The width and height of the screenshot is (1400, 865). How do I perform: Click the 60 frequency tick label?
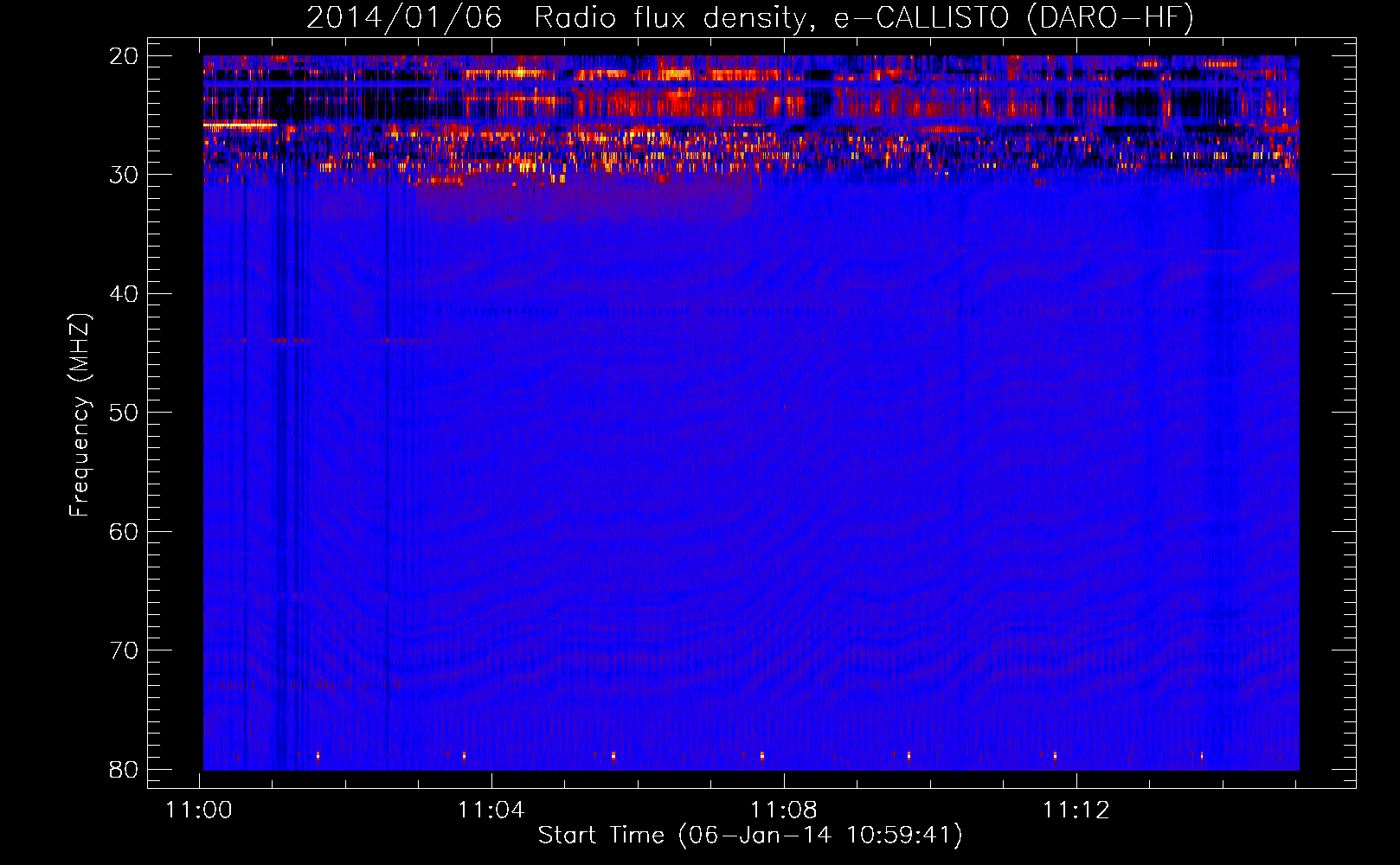(x=125, y=531)
